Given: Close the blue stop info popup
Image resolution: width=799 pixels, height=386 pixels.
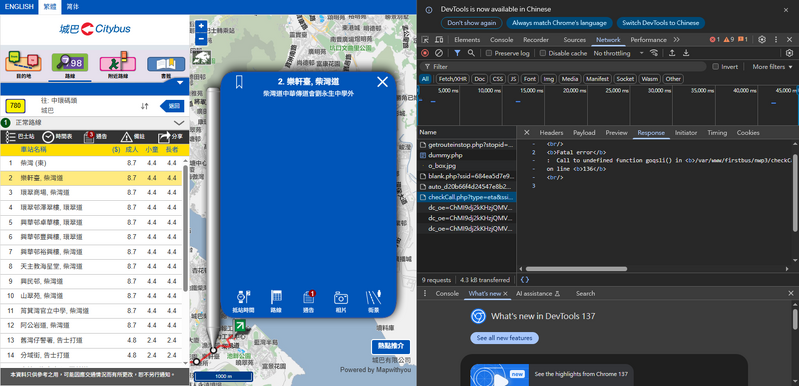Looking at the screenshot, I should tap(382, 82).
